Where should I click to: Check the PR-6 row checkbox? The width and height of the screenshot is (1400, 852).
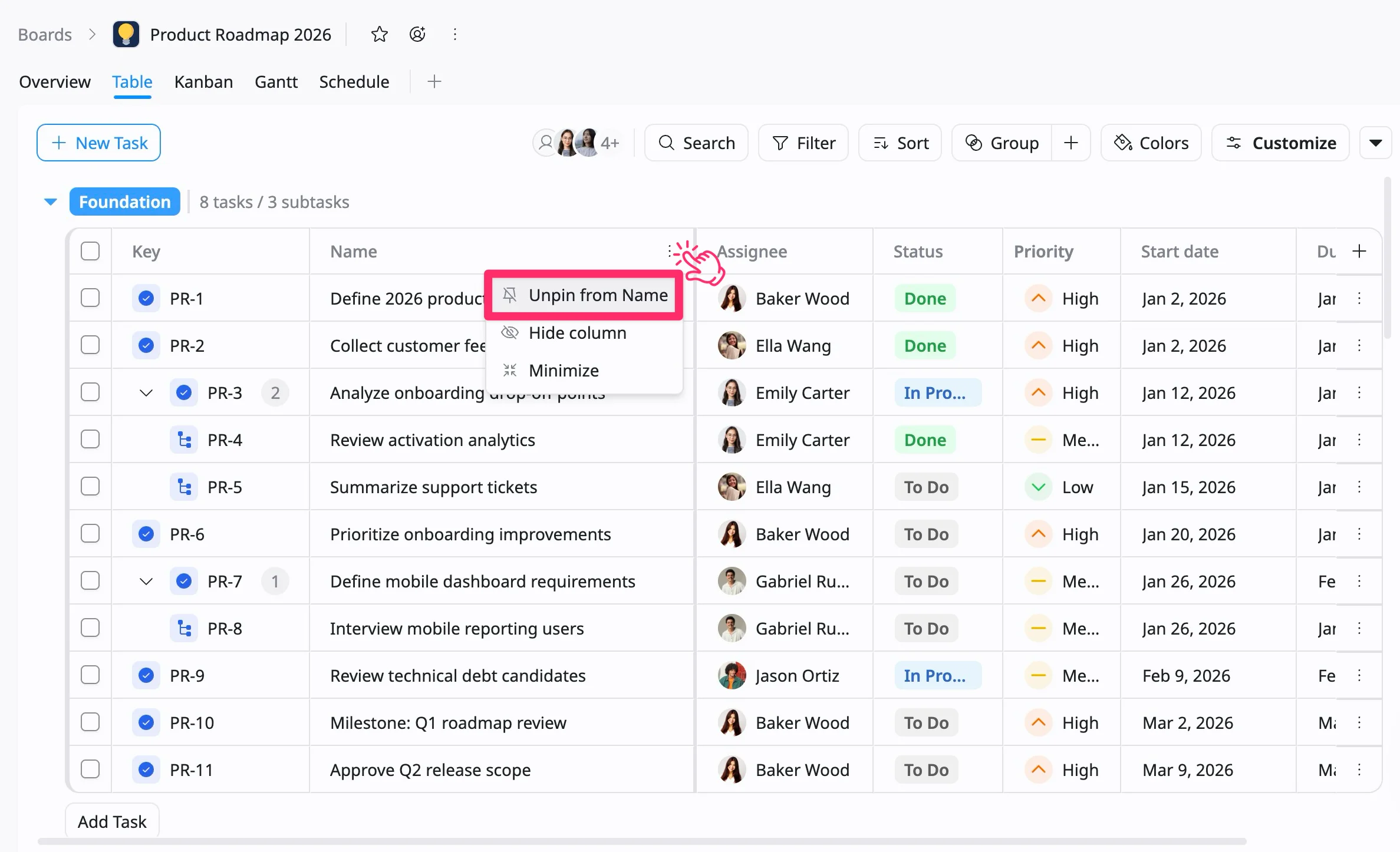(90, 534)
